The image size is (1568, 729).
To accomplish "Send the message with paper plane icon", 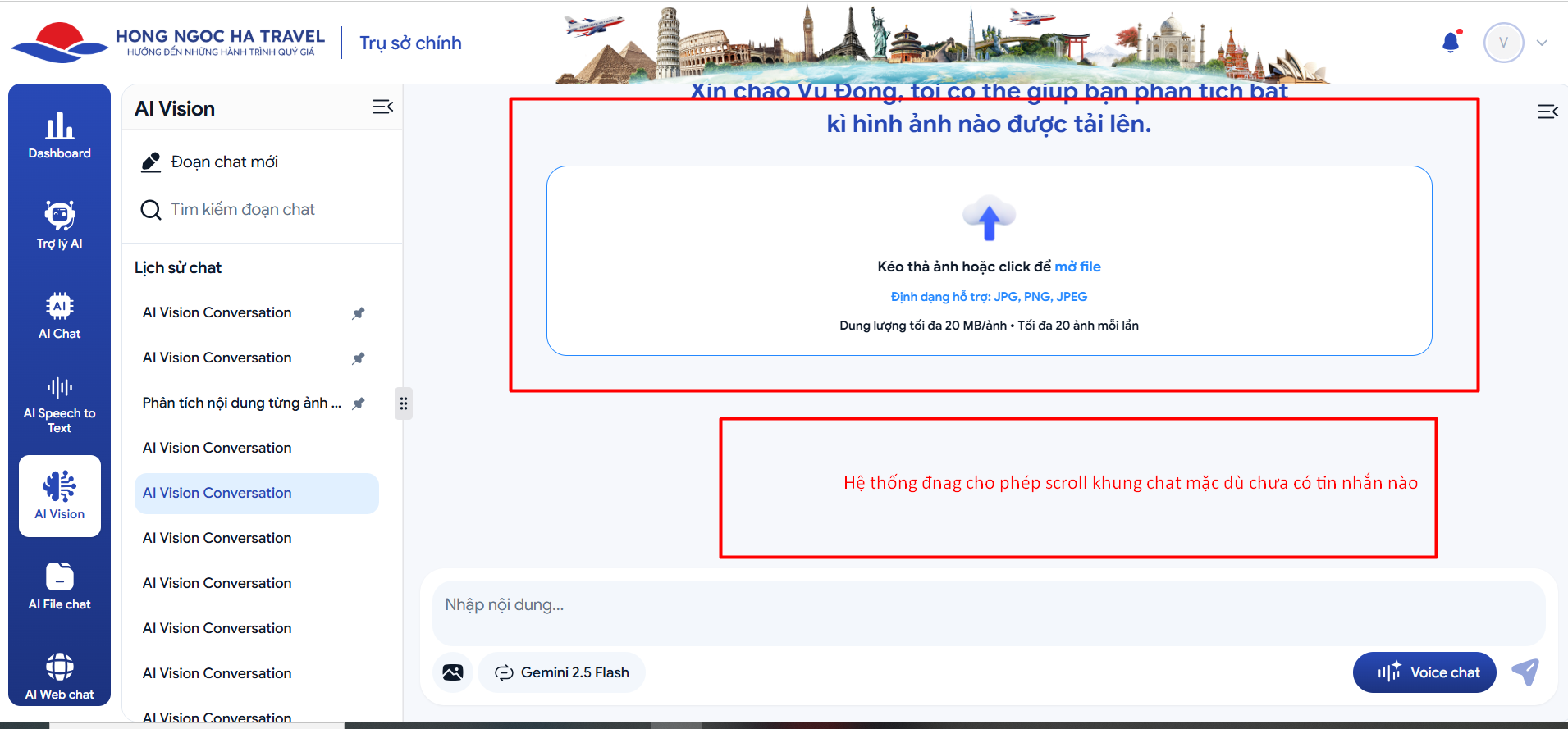I will point(1525,672).
